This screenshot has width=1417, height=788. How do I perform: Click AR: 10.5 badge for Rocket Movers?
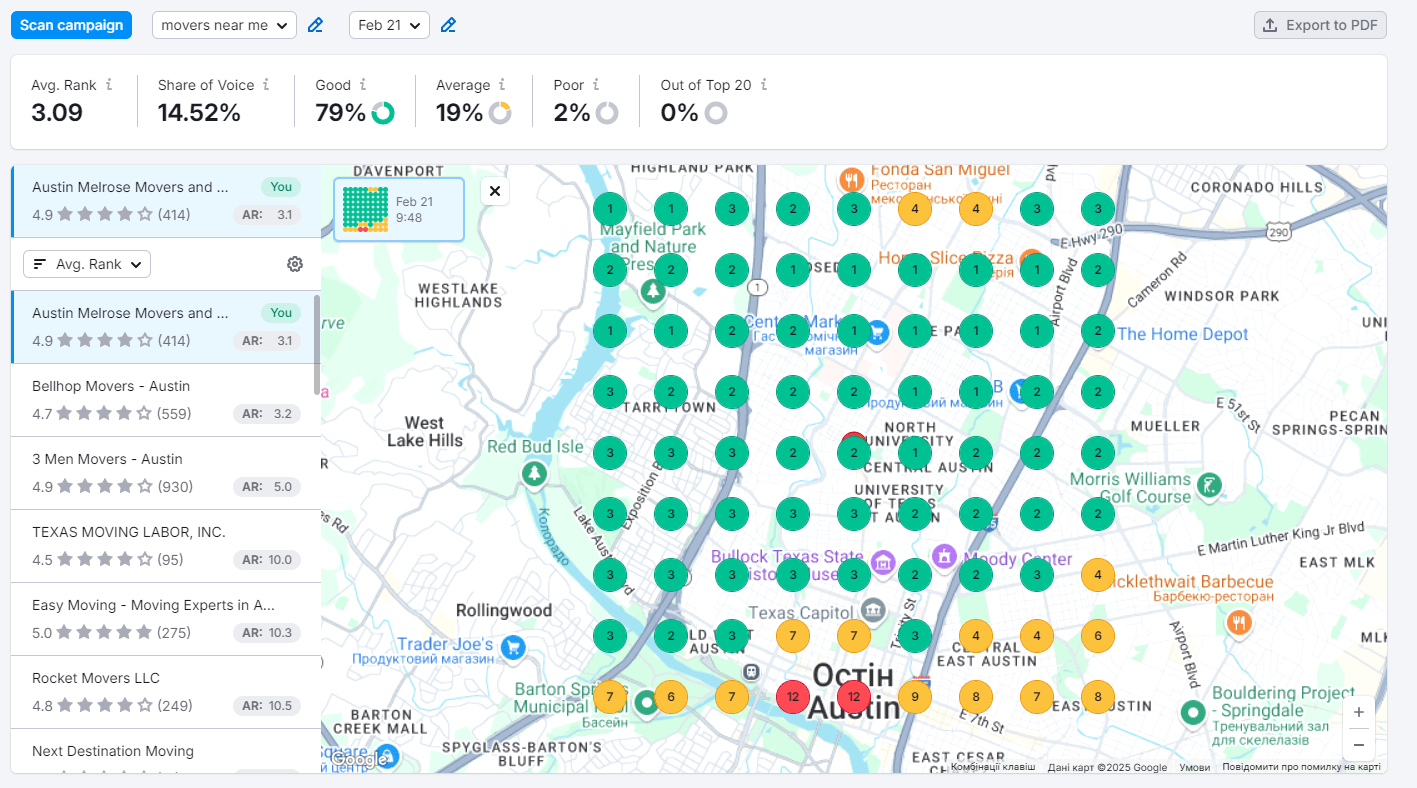point(267,706)
